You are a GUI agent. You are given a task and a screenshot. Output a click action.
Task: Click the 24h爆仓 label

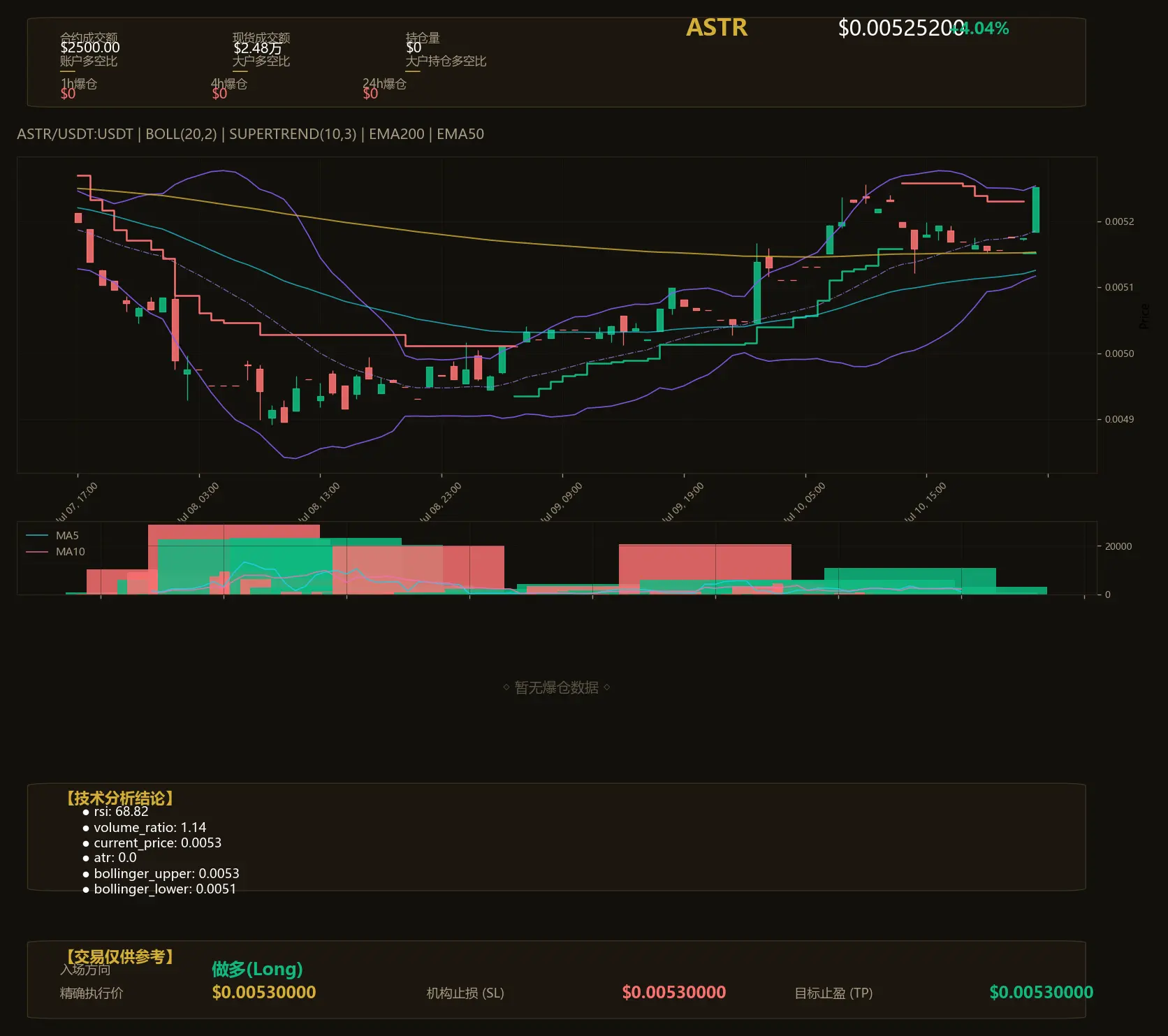[x=384, y=83]
